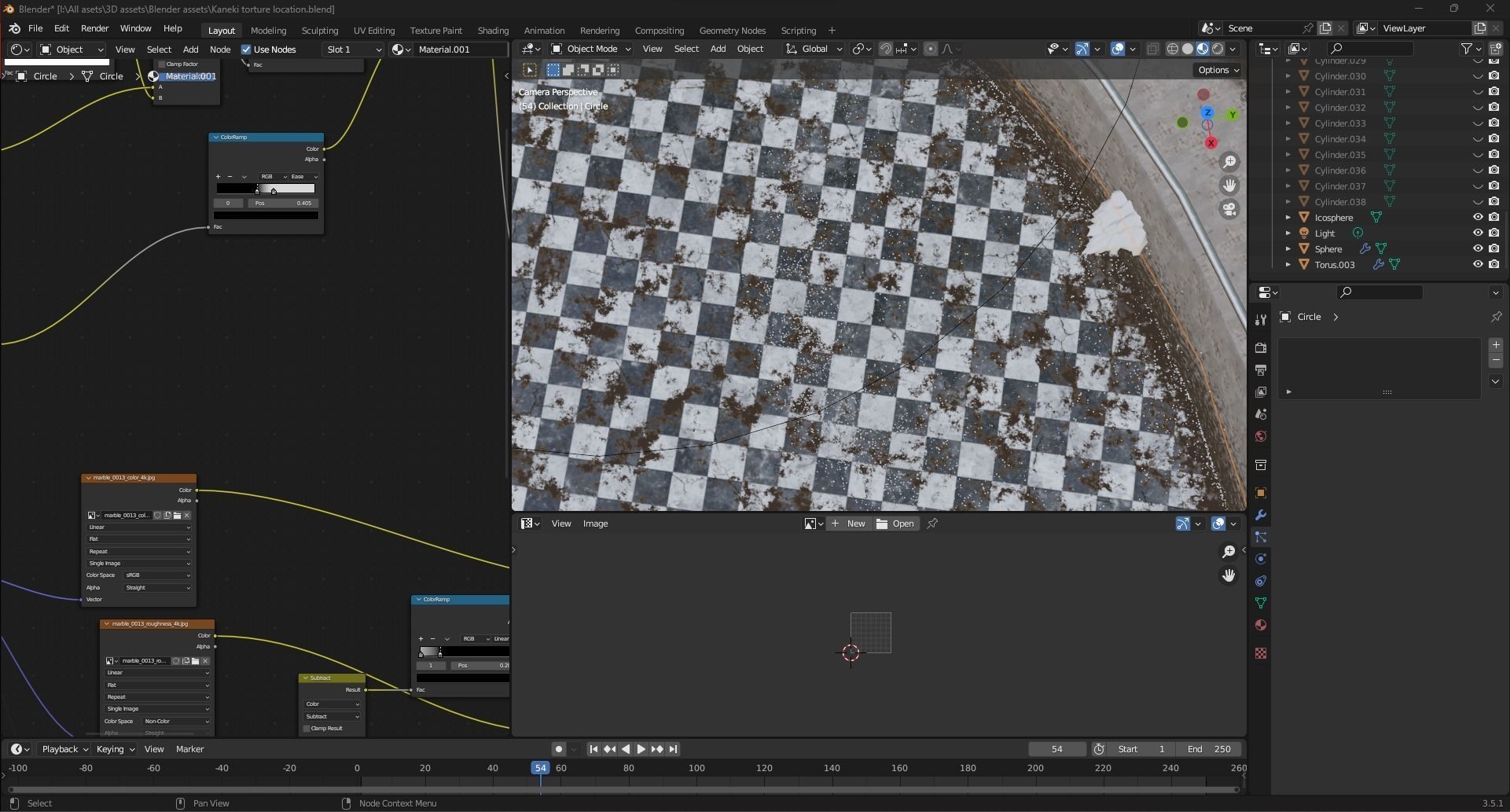Expand the Icosphere outliner item
Image resolution: width=1510 pixels, height=812 pixels.
pos(1288,218)
